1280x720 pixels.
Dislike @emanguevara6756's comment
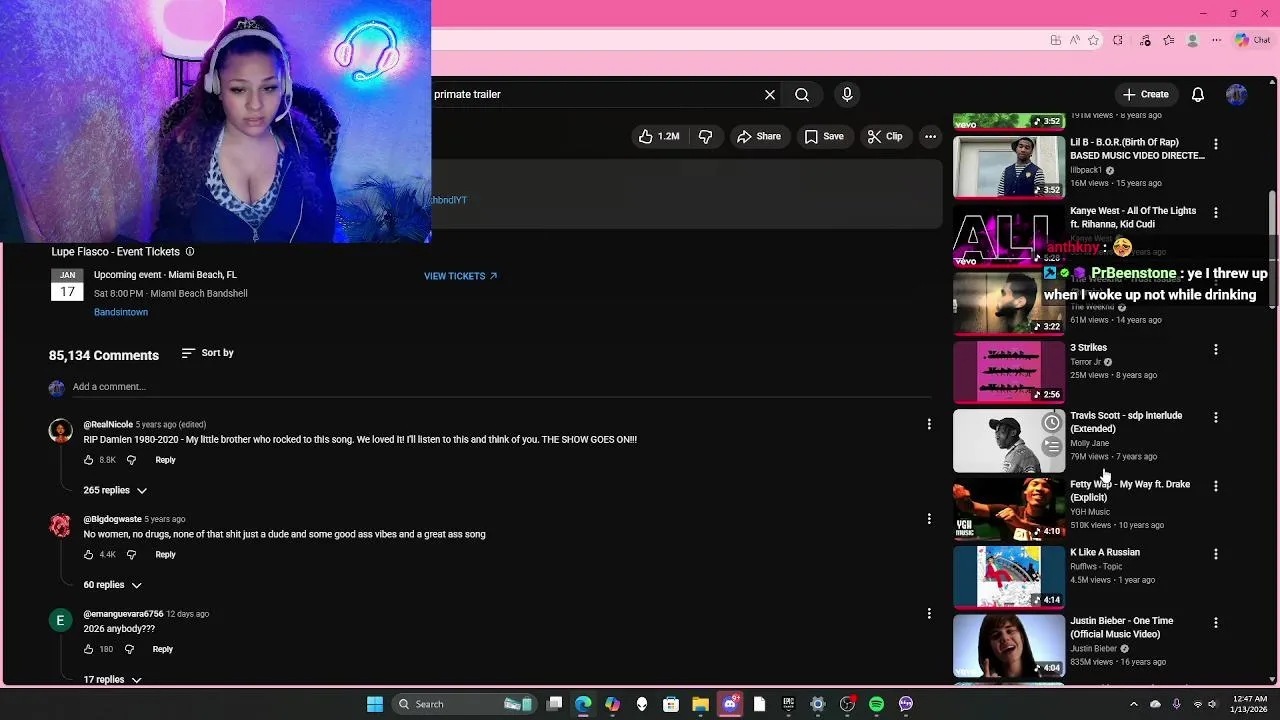pos(129,650)
